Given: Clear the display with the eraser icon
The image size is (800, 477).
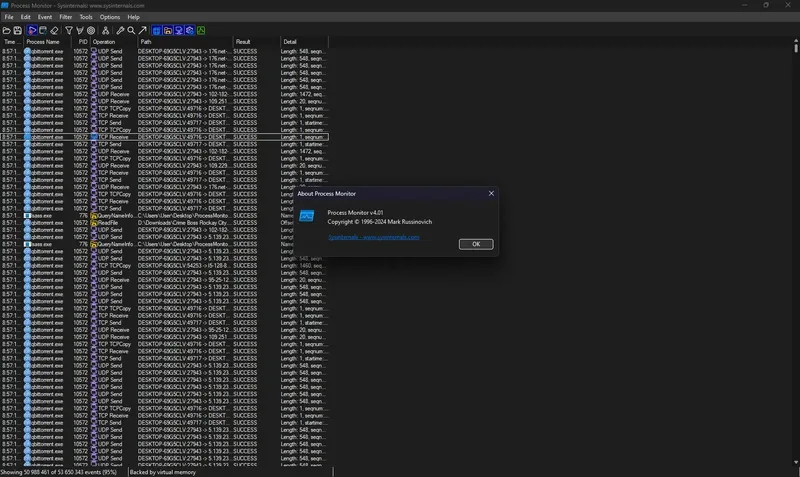Looking at the screenshot, I should tap(54, 31).
